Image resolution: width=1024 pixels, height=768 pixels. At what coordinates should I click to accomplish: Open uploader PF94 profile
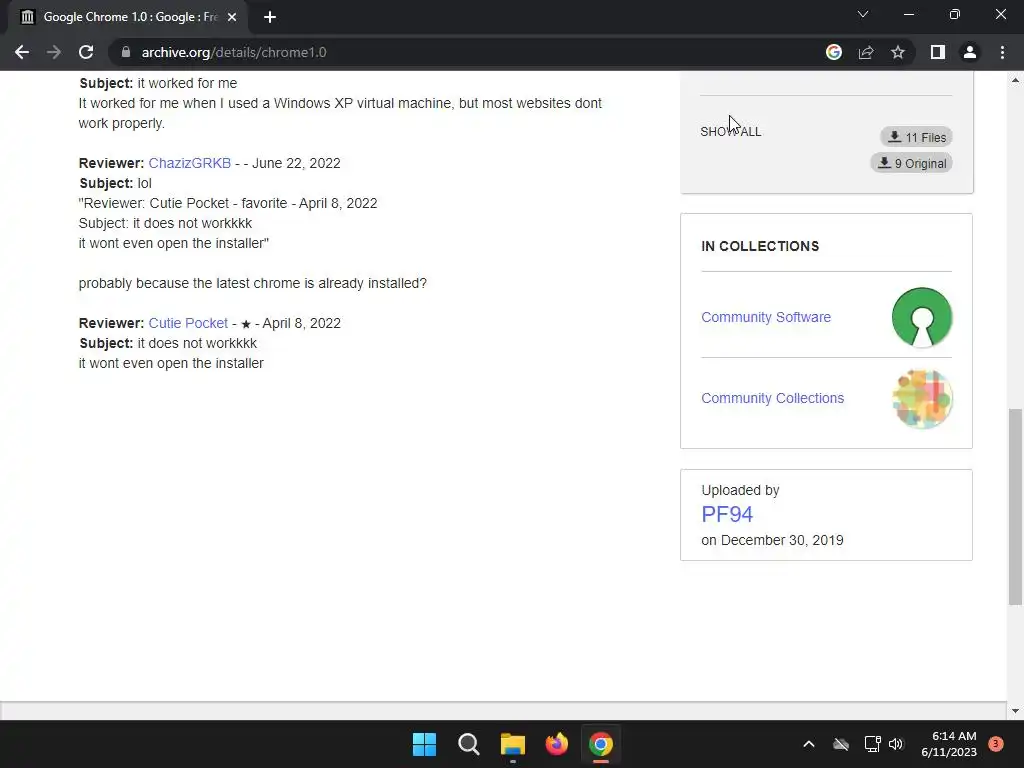[x=727, y=515]
